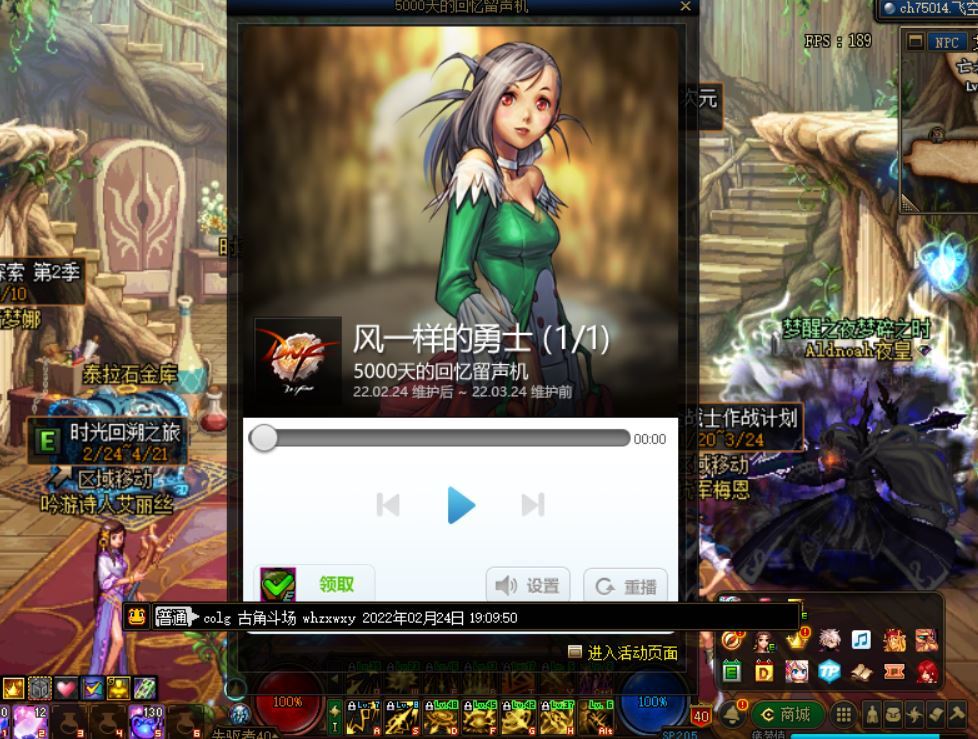Skip to the previous track
The image size is (978, 739).
click(x=388, y=505)
